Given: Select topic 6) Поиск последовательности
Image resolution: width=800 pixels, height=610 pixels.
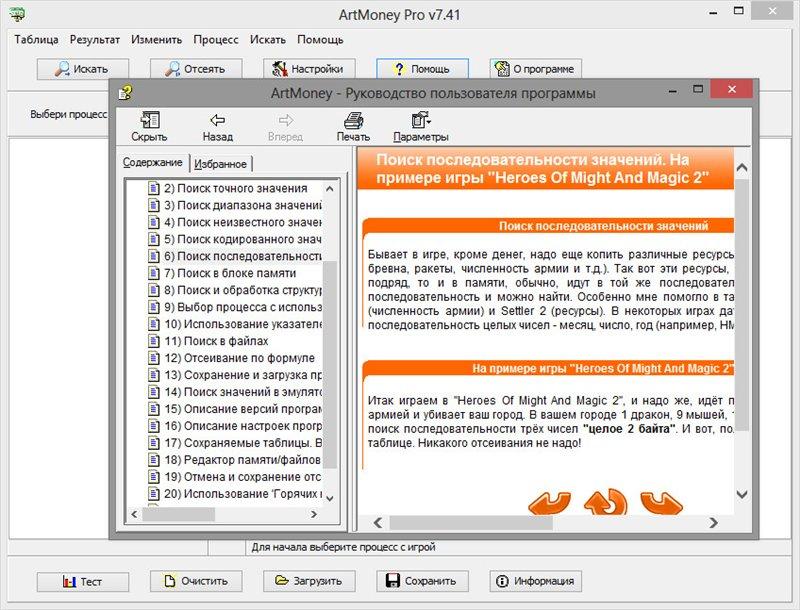Looking at the screenshot, I should coord(242,256).
